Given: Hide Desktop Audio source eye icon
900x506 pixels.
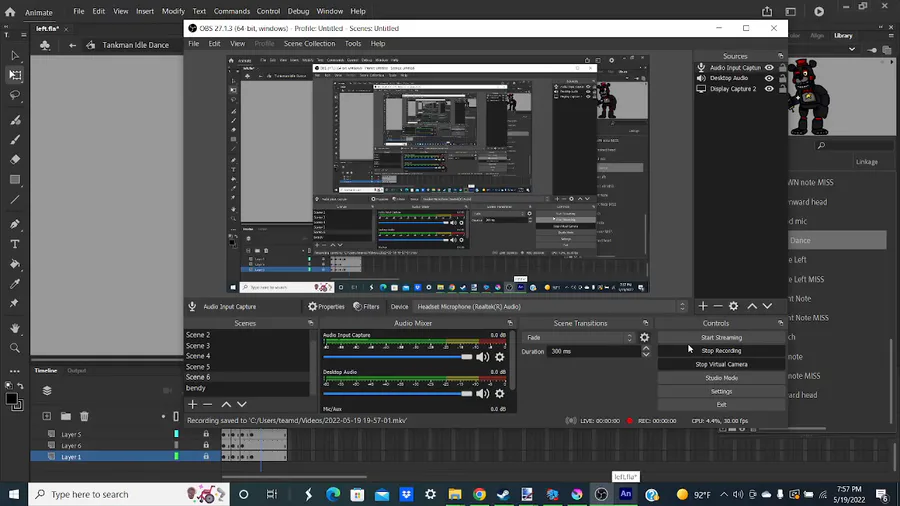Looking at the screenshot, I should [x=769, y=78].
